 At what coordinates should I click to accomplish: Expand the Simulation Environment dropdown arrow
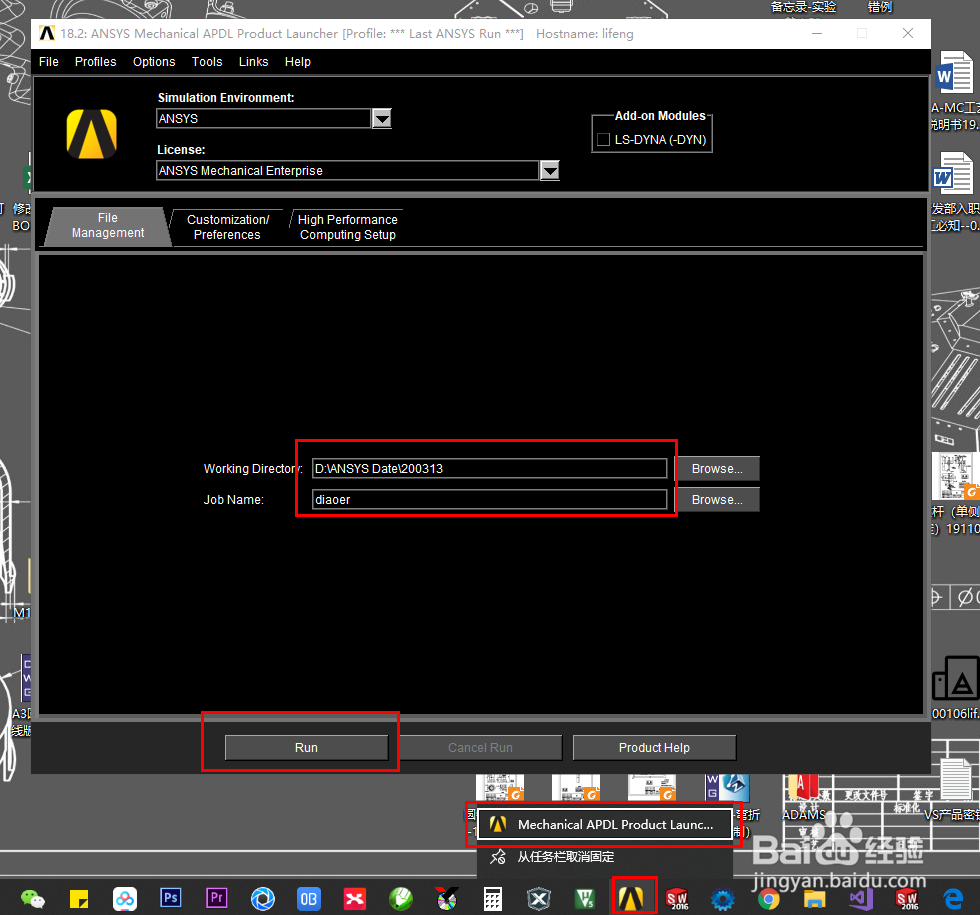pos(382,118)
